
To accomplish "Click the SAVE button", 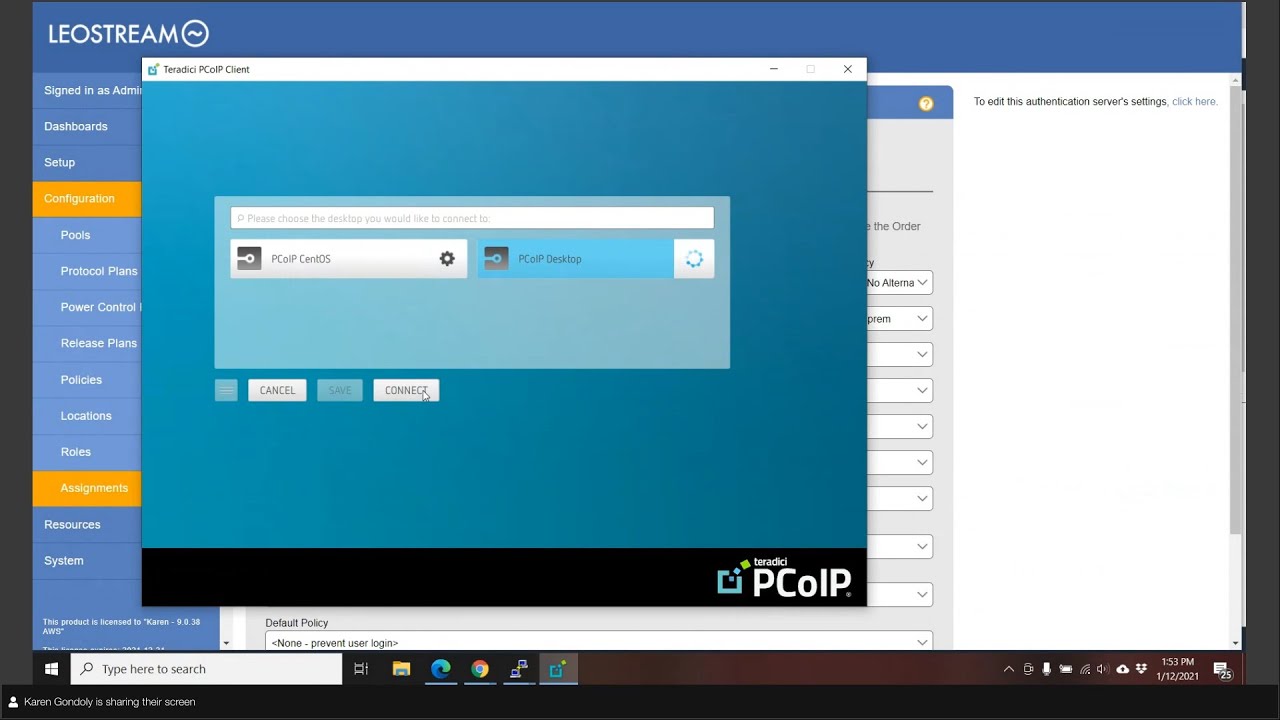I will click(x=340, y=390).
